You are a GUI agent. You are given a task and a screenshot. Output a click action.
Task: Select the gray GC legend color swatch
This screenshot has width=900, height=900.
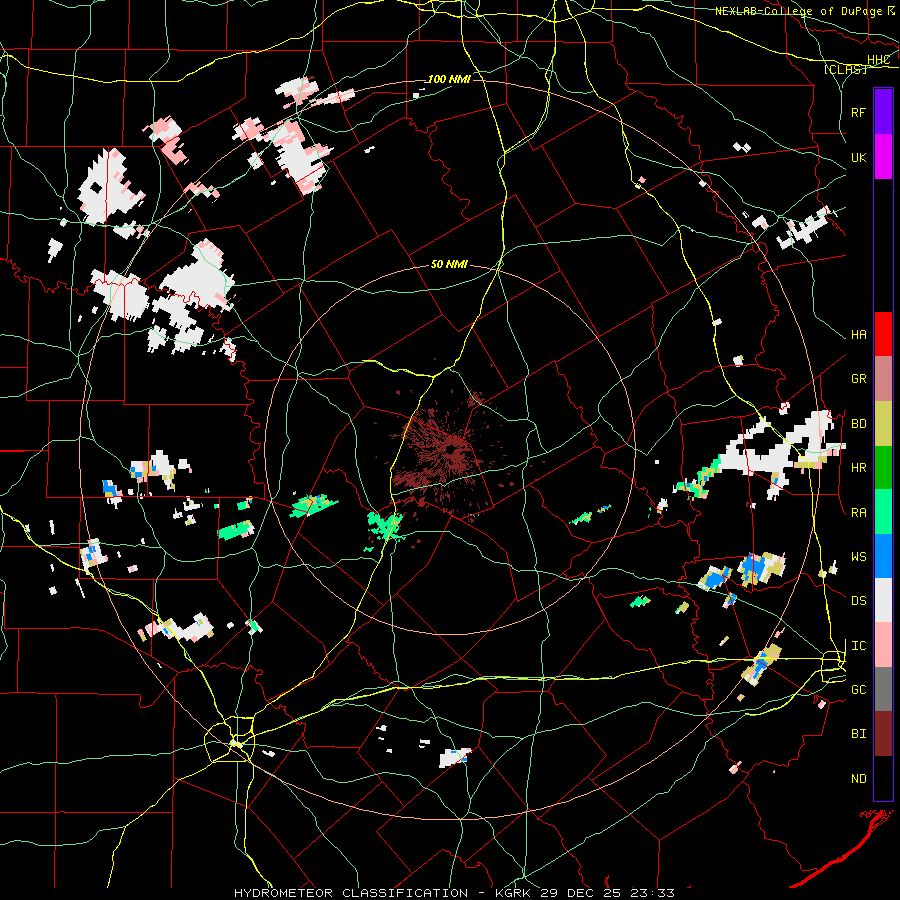pyautogui.click(x=883, y=689)
